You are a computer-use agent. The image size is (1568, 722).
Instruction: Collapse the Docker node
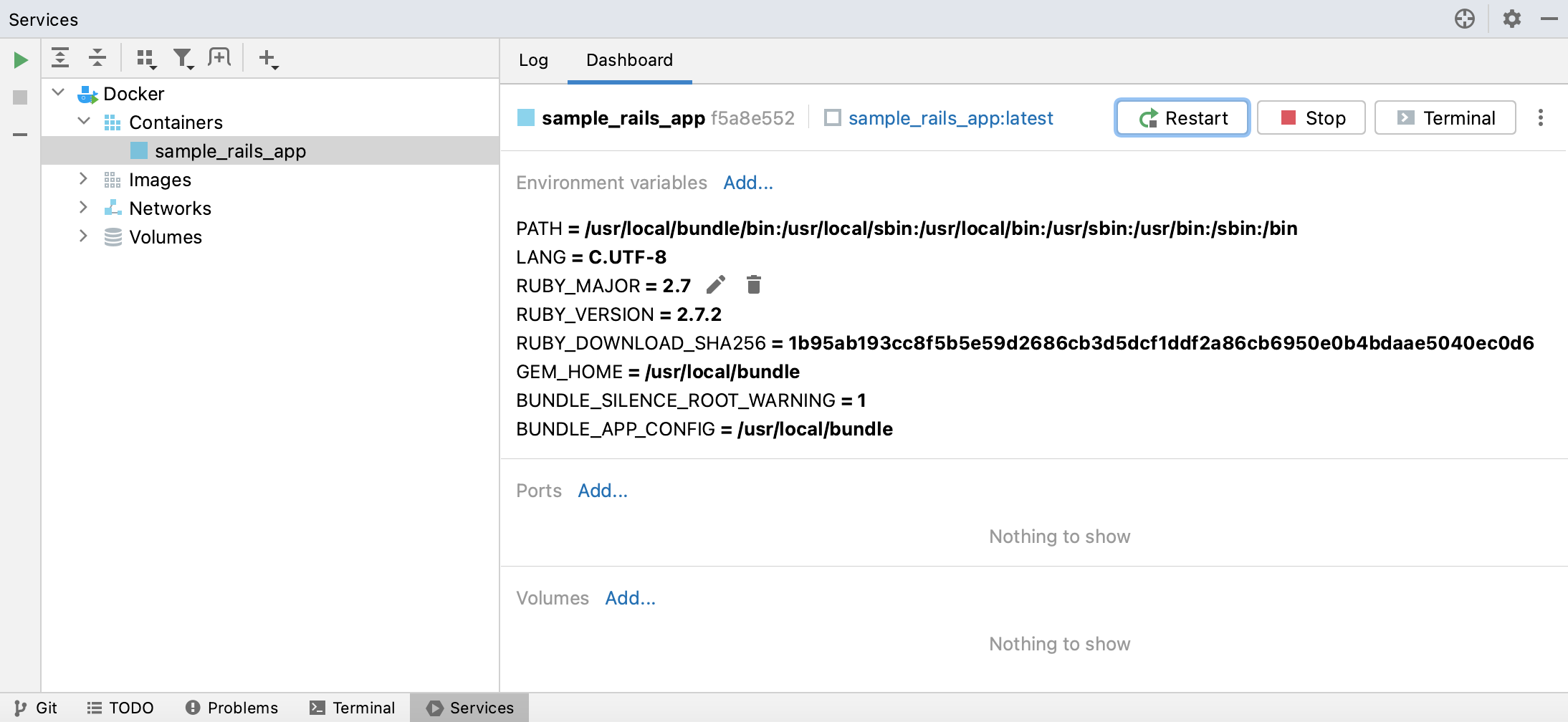click(58, 92)
